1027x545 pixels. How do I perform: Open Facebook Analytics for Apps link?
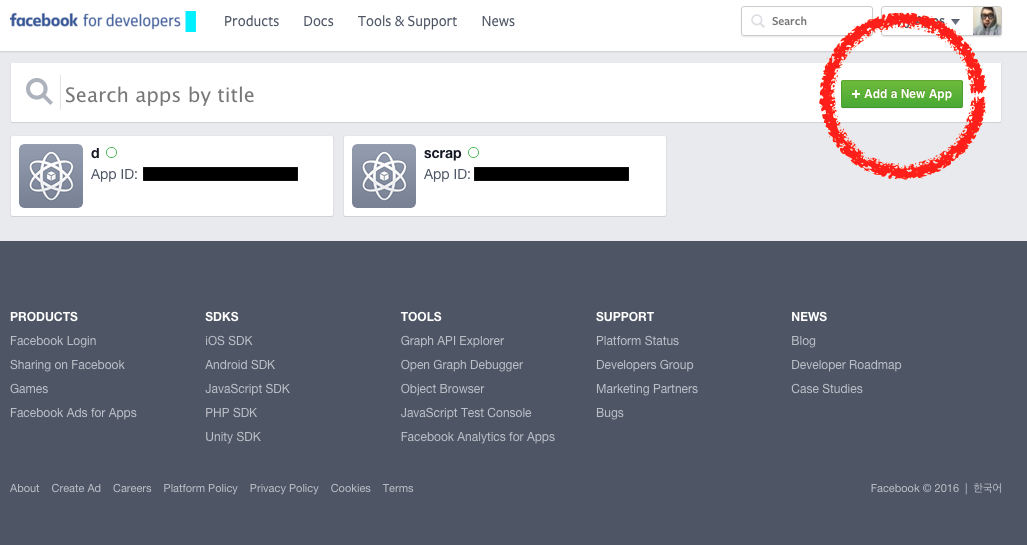(x=477, y=437)
